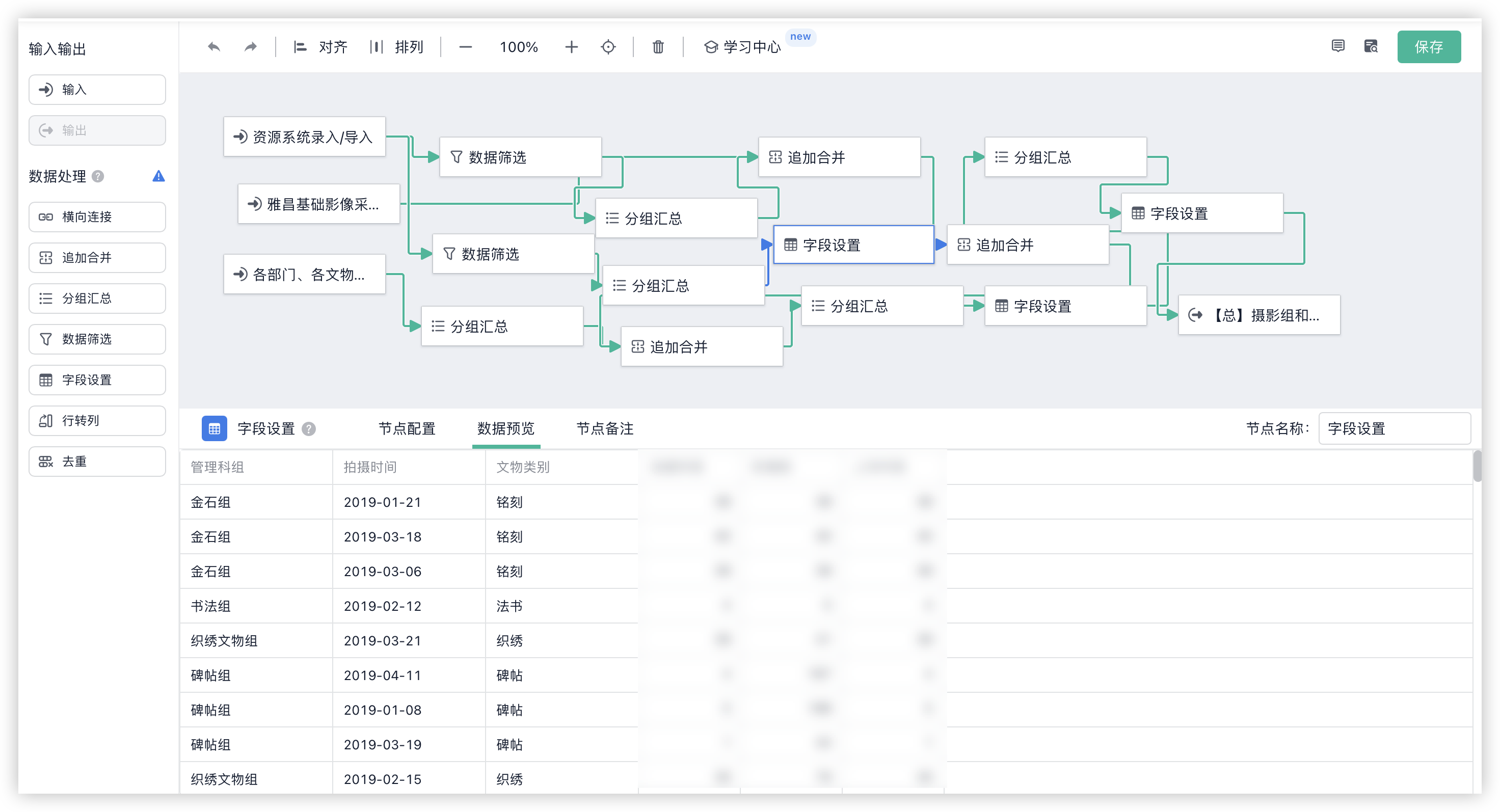Click the locate/center canvas target icon

[x=608, y=46]
